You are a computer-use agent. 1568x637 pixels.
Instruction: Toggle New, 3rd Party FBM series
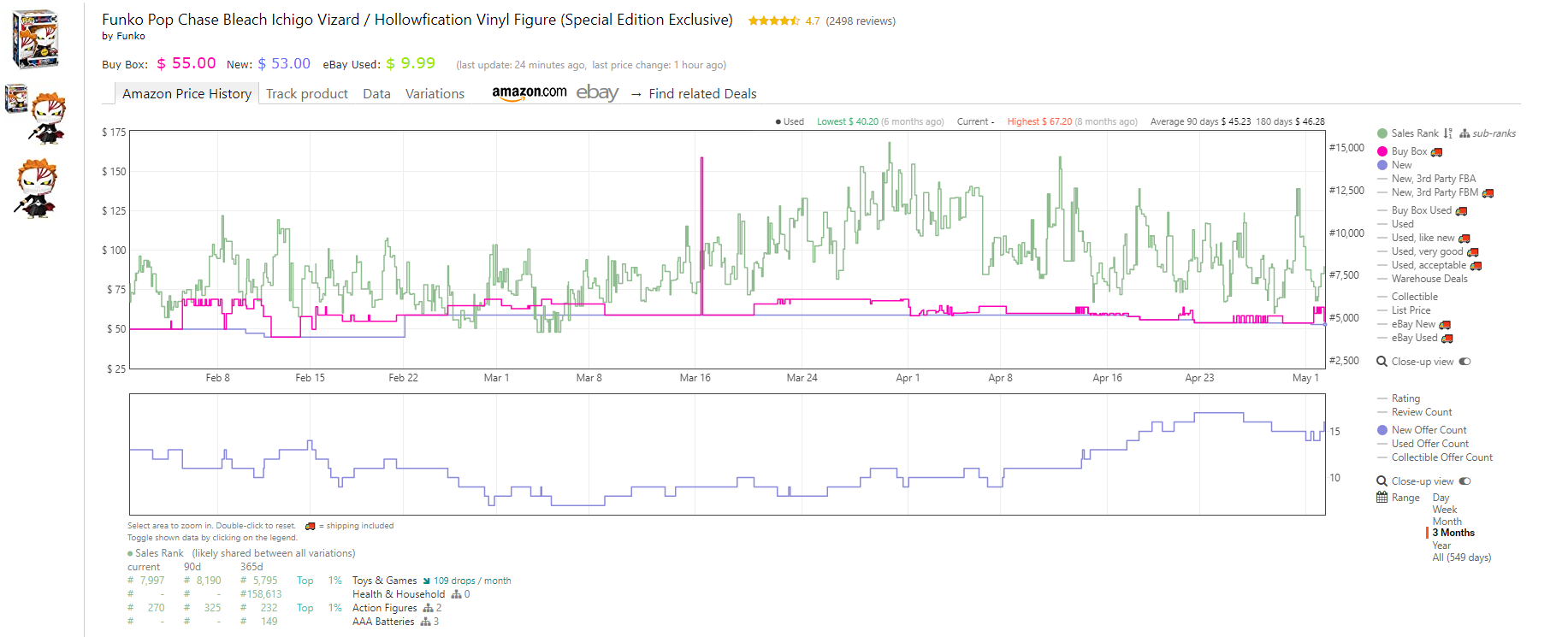pyautogui.click(x=1435, y=192)
